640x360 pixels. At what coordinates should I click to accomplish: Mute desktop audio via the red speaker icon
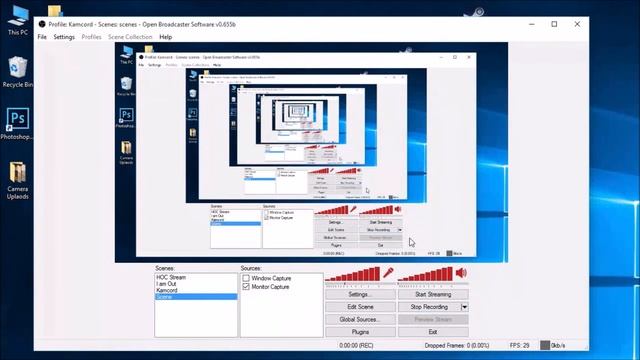461,272
